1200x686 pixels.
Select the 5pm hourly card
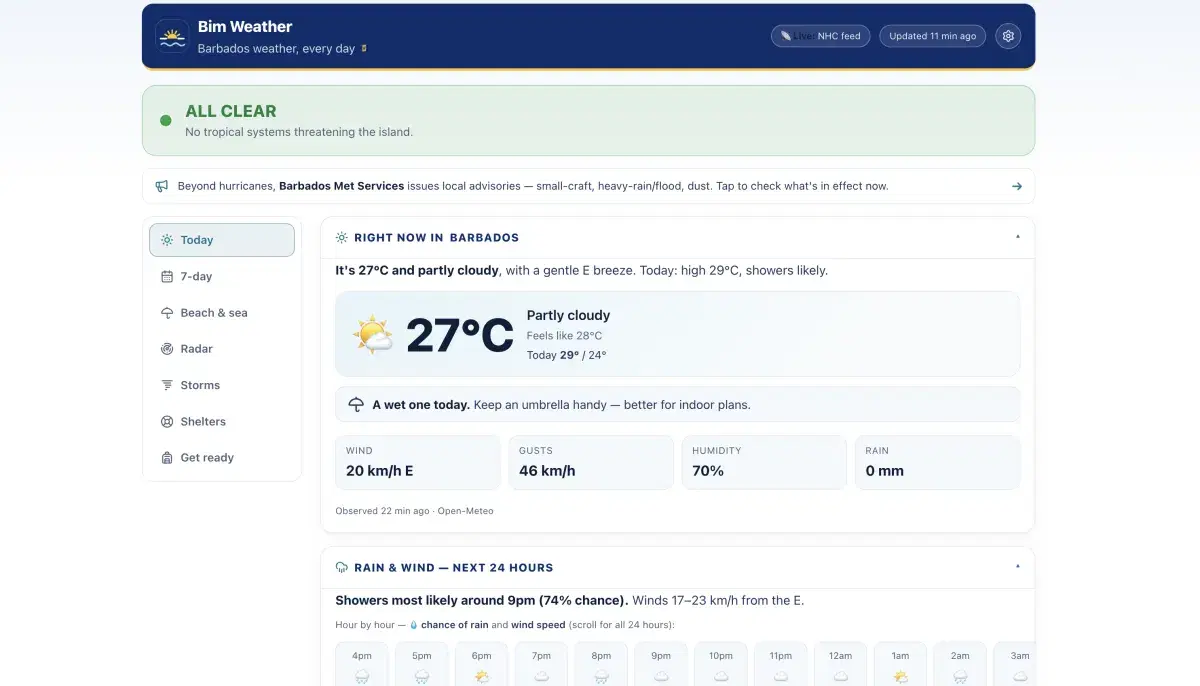pos(422,664)
